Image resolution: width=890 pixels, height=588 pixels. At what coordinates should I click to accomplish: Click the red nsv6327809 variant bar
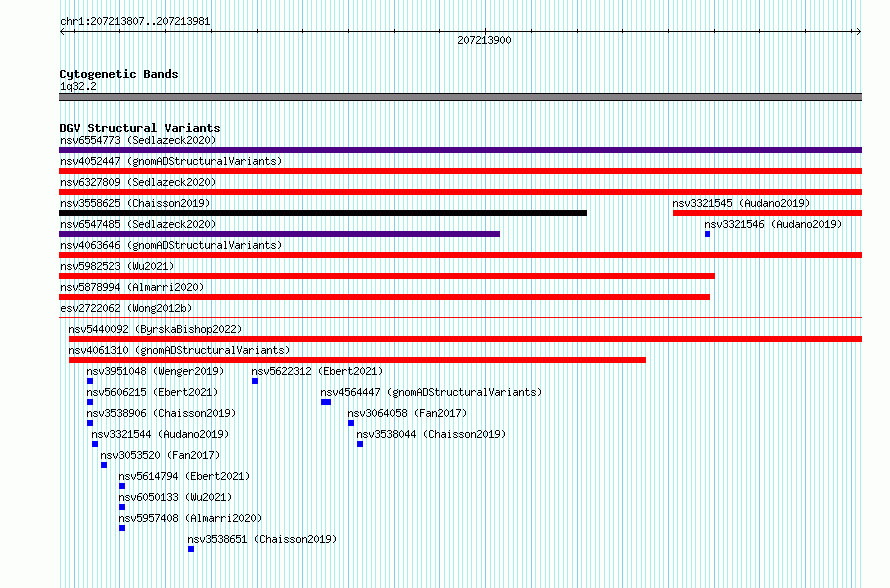point(460,192)
